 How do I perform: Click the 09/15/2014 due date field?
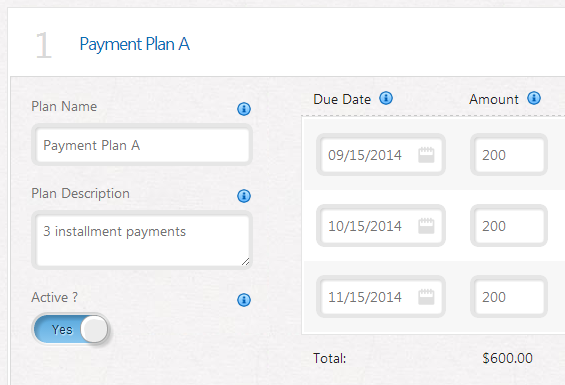pyautogui.click(x=381, y=155)
